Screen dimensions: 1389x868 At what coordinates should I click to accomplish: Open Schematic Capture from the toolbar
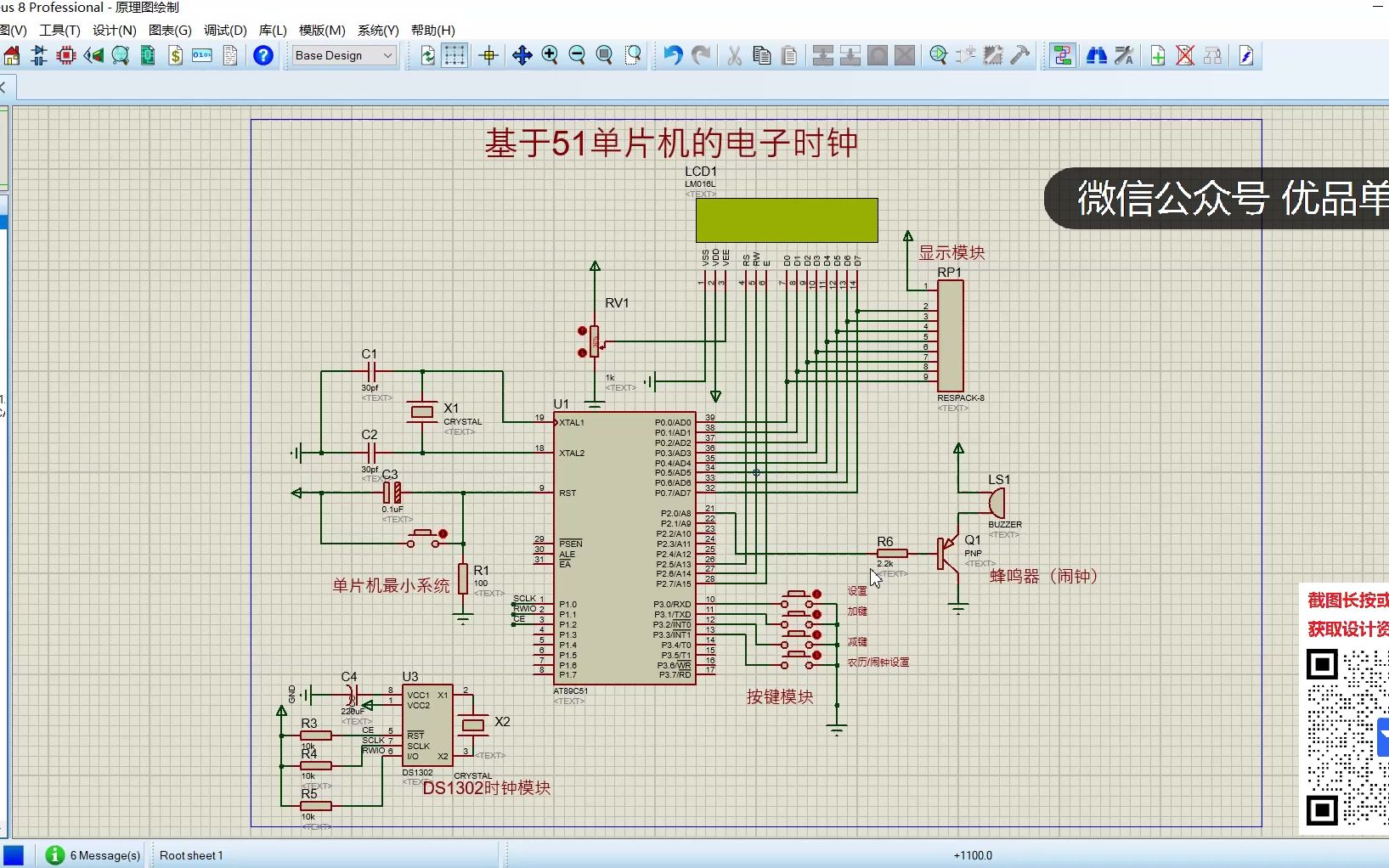pyautogui.click(x=39, y=56)
